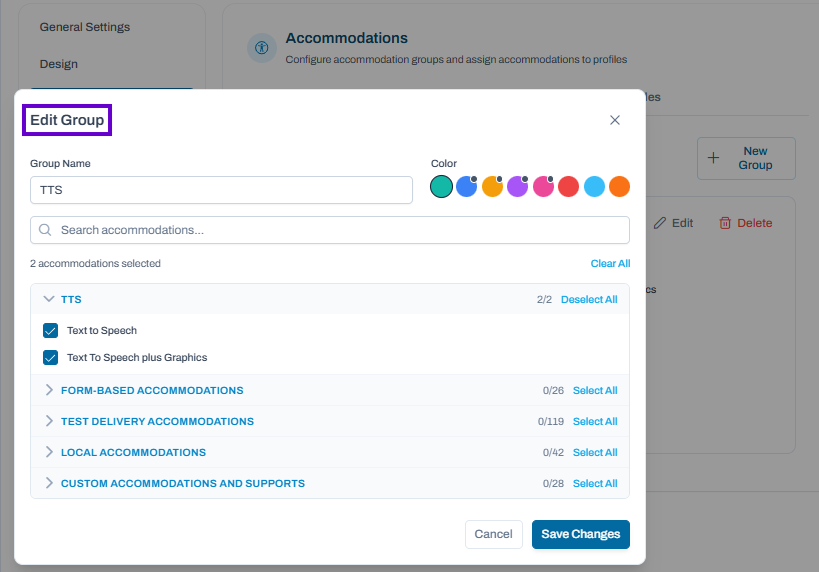This screenshot has width=819, height=572.
Task: Choose the dark orange color swatch
Action: [619, 186]
